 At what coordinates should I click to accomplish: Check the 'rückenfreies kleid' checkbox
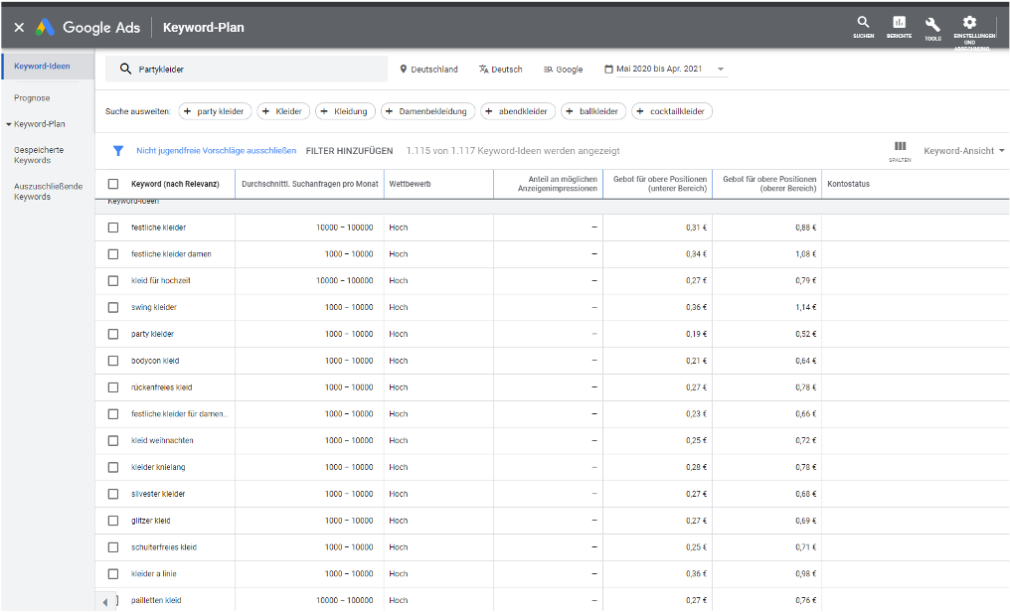[113, 387]
